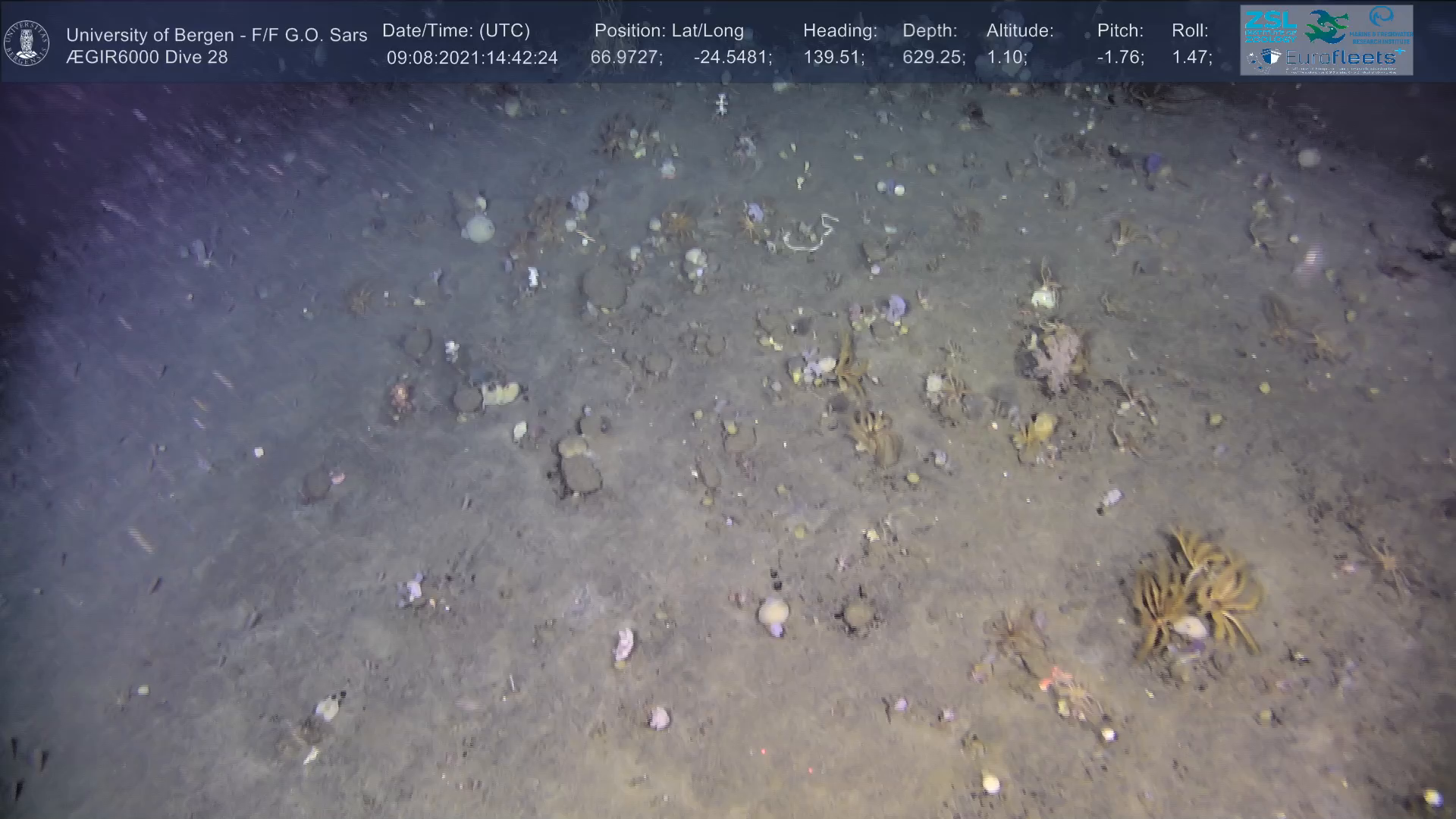Viewport: 1456px width, 819px height.
Task: Click the Roll value 1.47
Action: [1191, 58]
